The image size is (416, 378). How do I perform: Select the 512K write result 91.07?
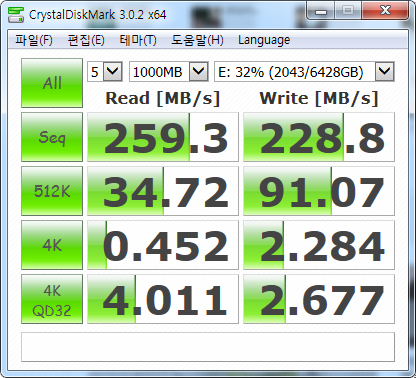(x=319, y=191)
